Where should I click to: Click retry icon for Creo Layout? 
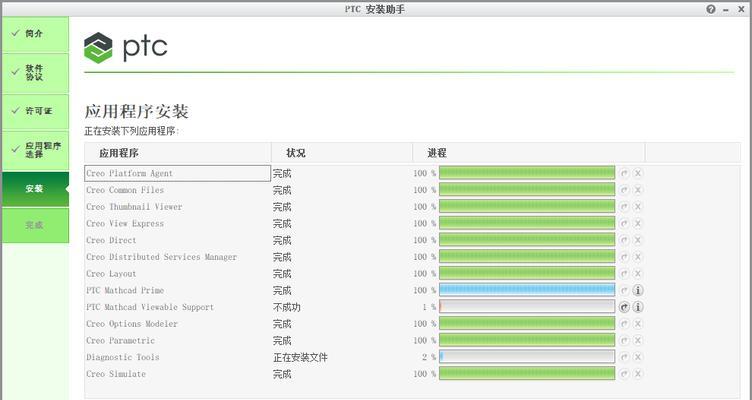tap(624, 273)
